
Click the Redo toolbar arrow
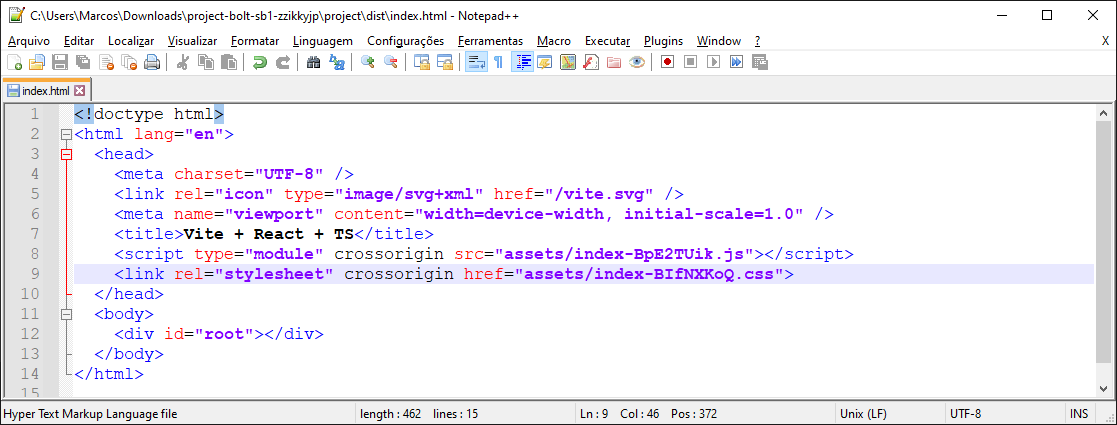(x=283, y=63)
